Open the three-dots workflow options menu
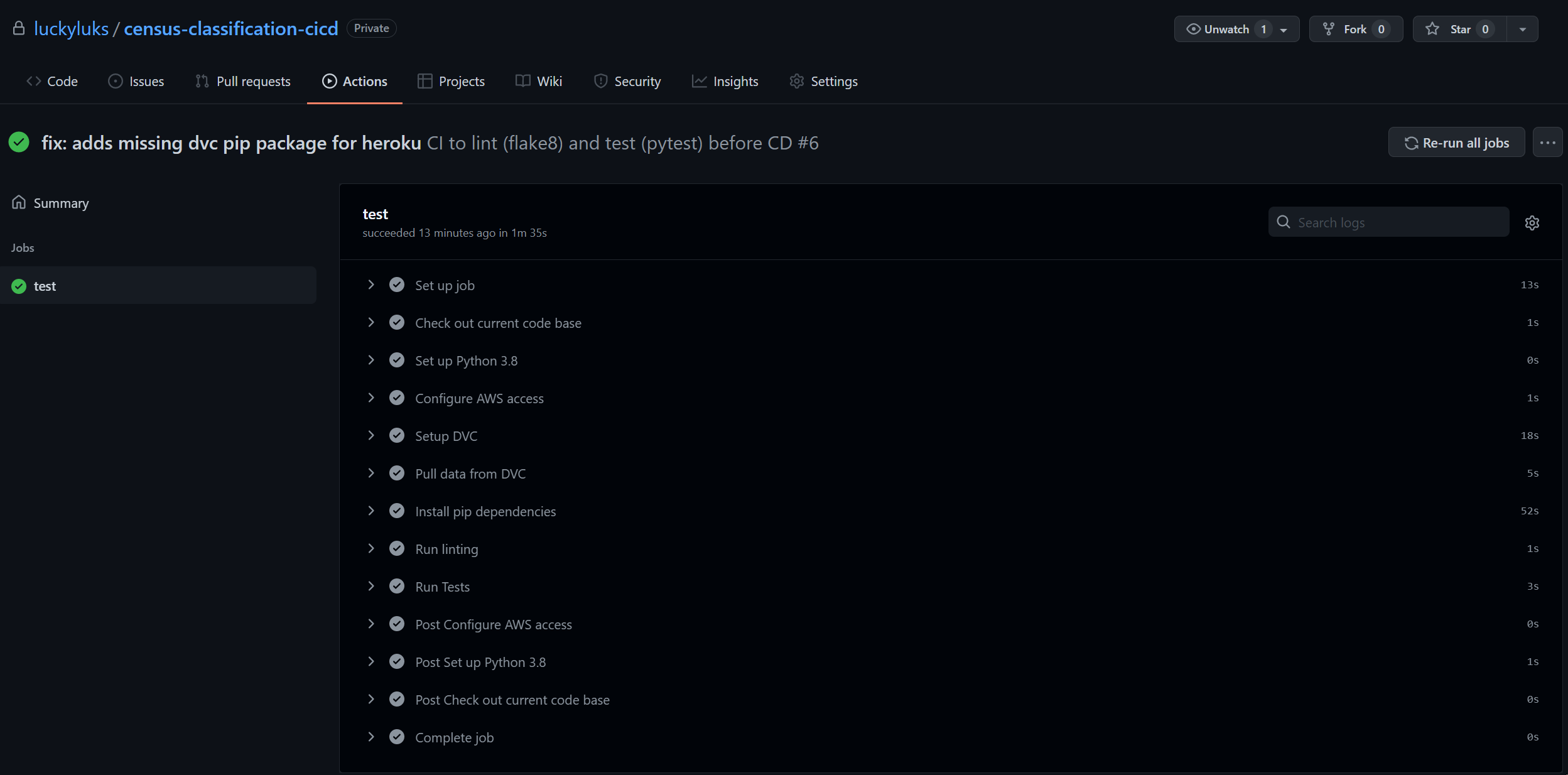Viewport: 1568px width, 775px height. pyautogui.click(x=1547, y=143)
